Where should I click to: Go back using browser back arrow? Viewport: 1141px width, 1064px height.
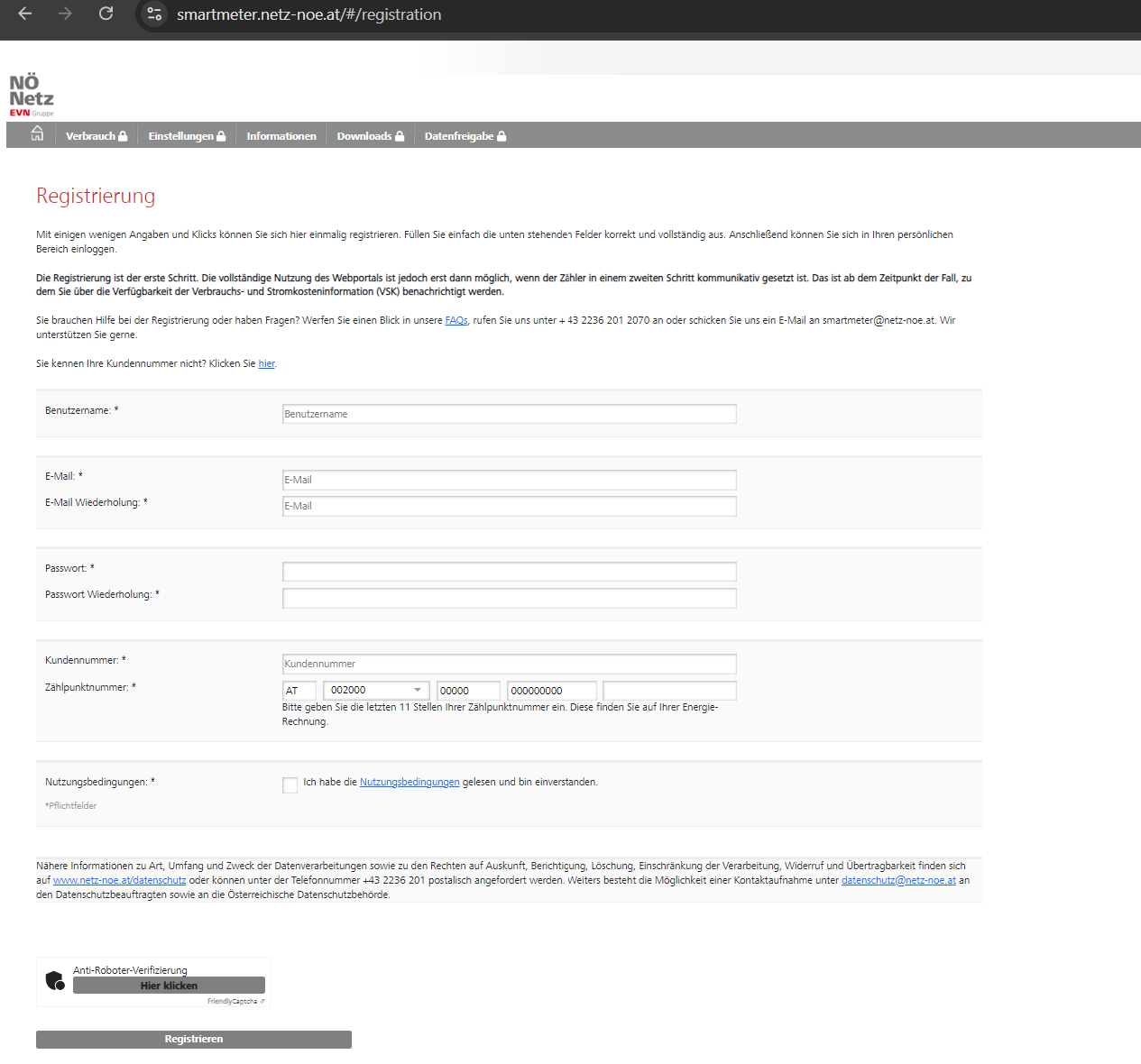pos(25,14)
